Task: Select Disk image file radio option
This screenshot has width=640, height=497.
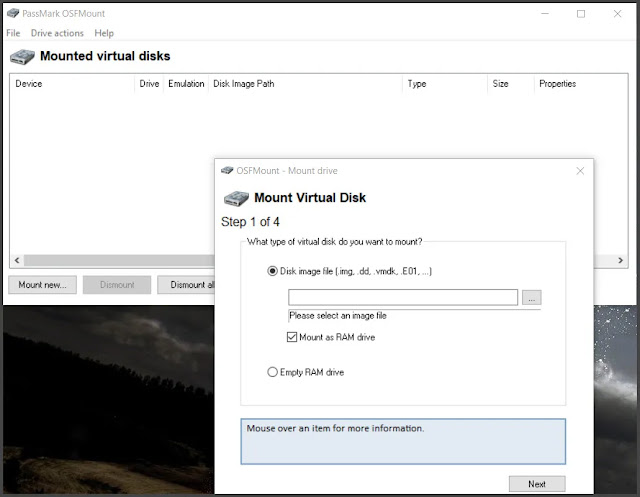Action: pyautogui.click(x=272, y=271)
